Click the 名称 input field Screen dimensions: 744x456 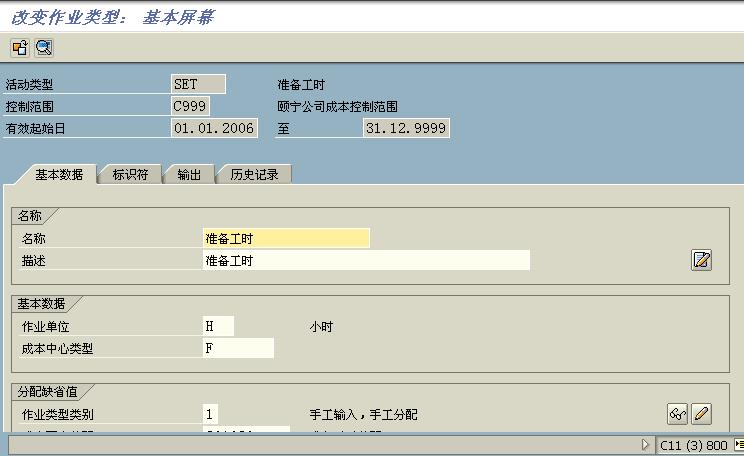(285, 238)
